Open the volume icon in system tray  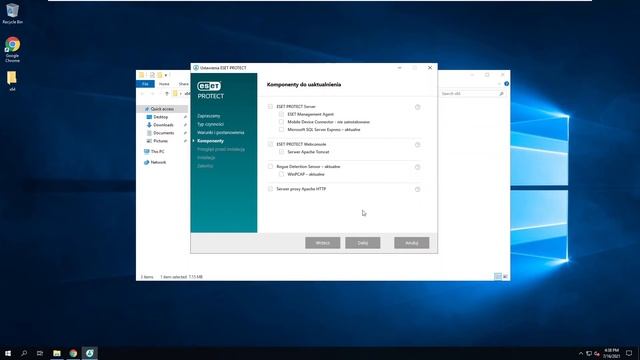click(x=597, y=353)
